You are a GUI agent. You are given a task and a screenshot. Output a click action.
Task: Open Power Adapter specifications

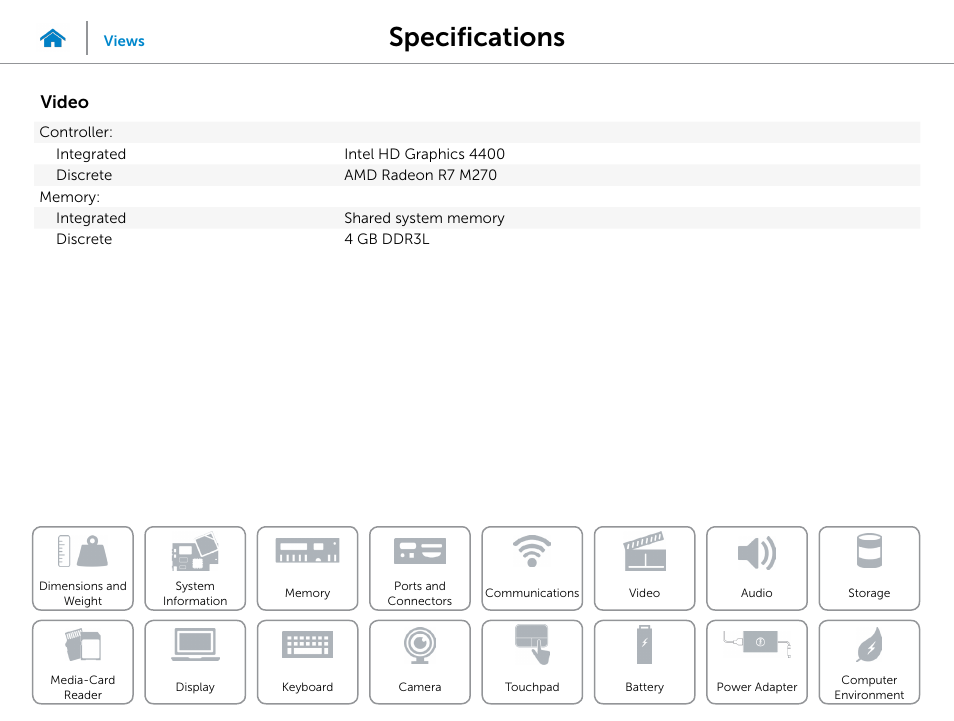[x=757, y=662]
